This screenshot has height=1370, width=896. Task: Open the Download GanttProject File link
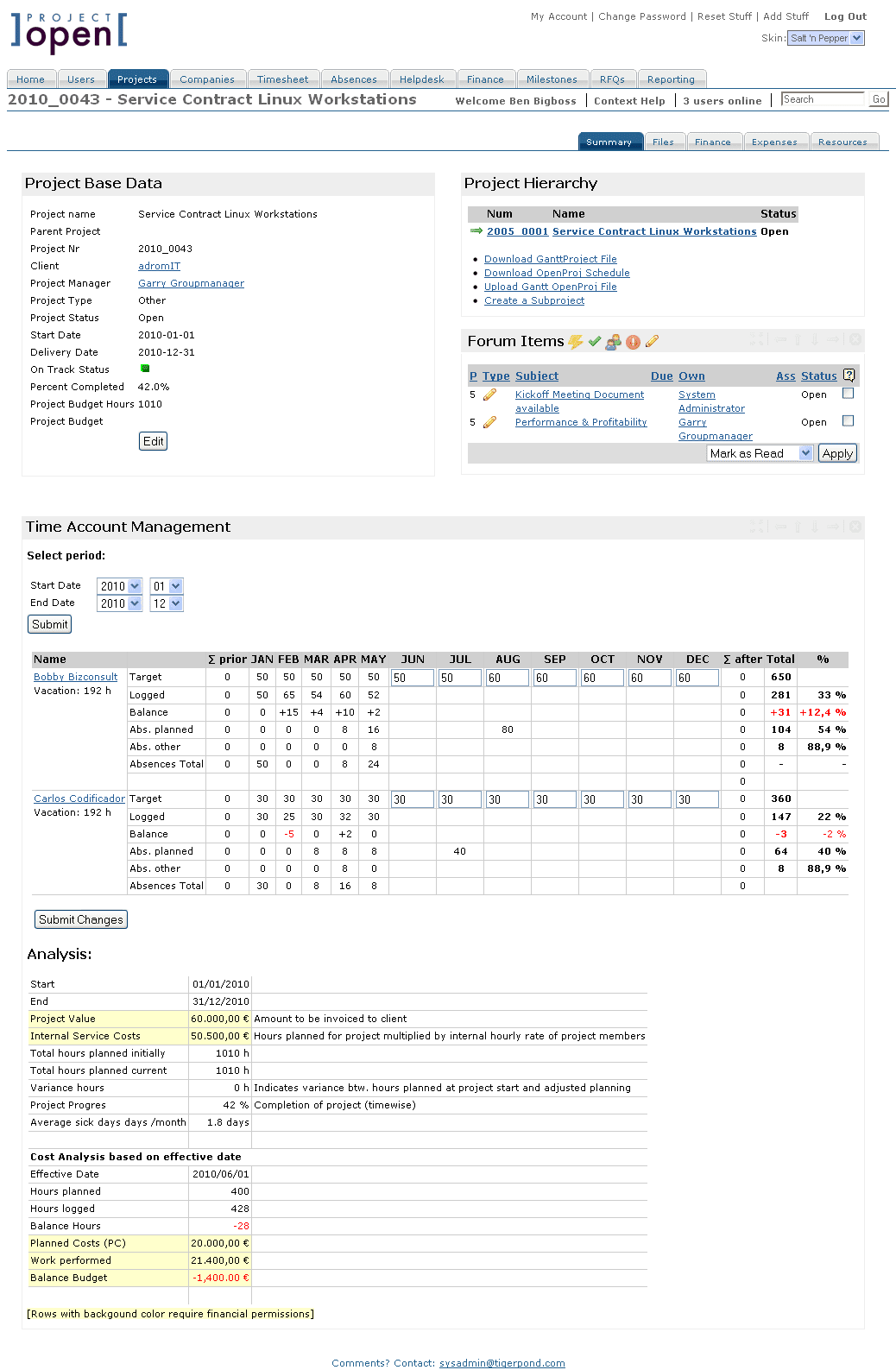click(x=551, y=259)
